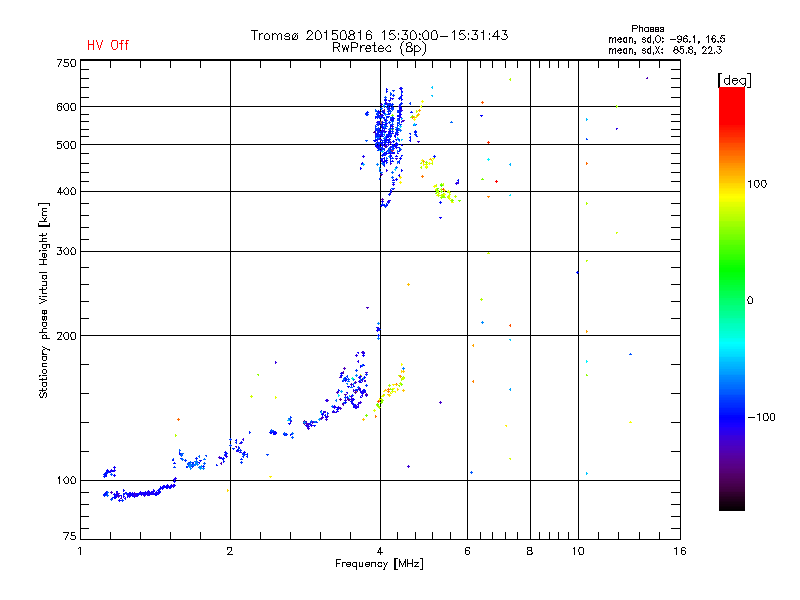Click the x-axis tick label '6'
This screenshot has width=800, height=600.
(x=467, y=551)
